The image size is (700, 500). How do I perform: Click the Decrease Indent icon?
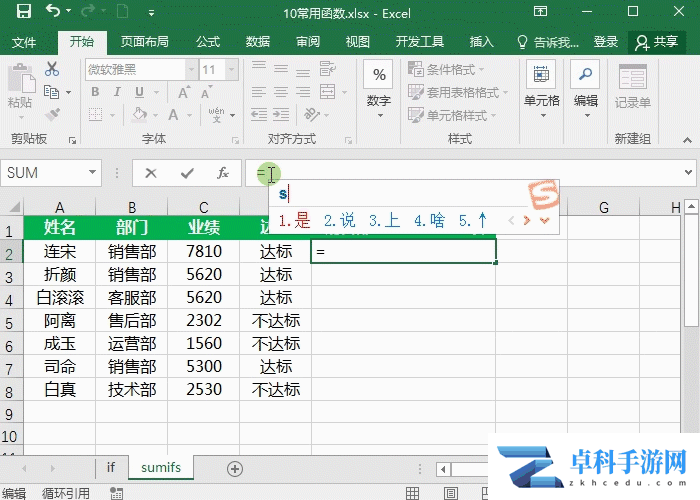point(259,115)
